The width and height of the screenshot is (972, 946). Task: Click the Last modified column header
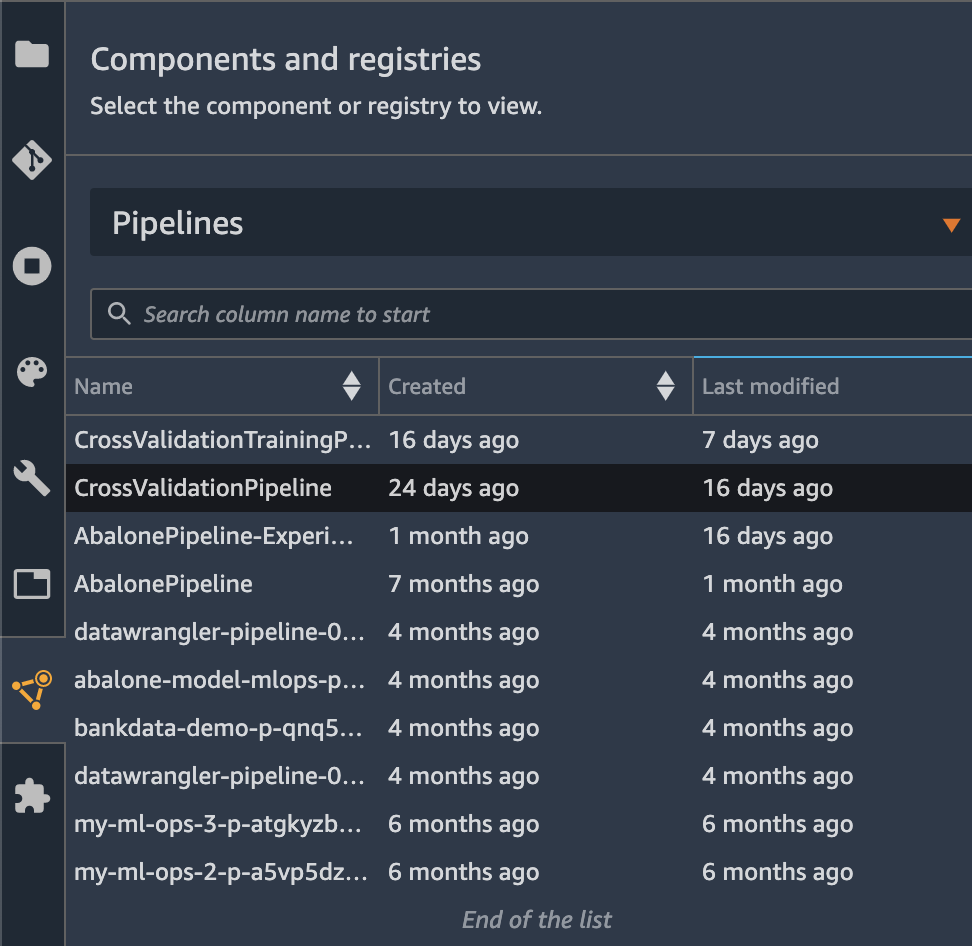(770, 386)
